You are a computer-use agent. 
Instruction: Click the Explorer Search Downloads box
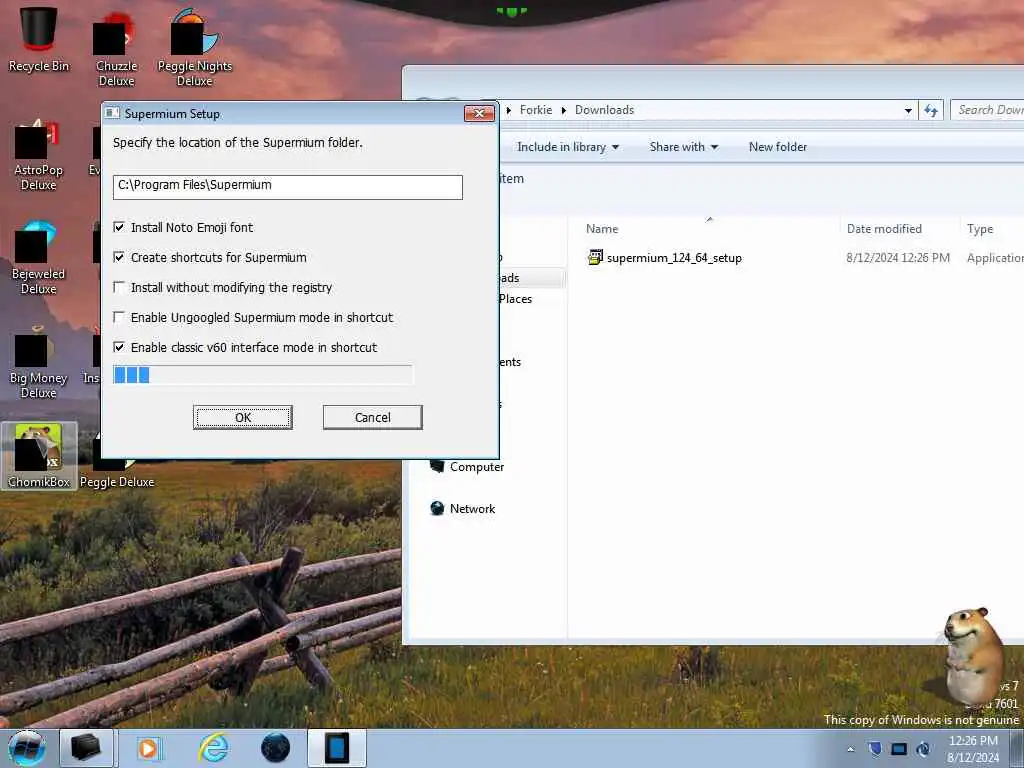pyautogui.click(x=987, y=110)
